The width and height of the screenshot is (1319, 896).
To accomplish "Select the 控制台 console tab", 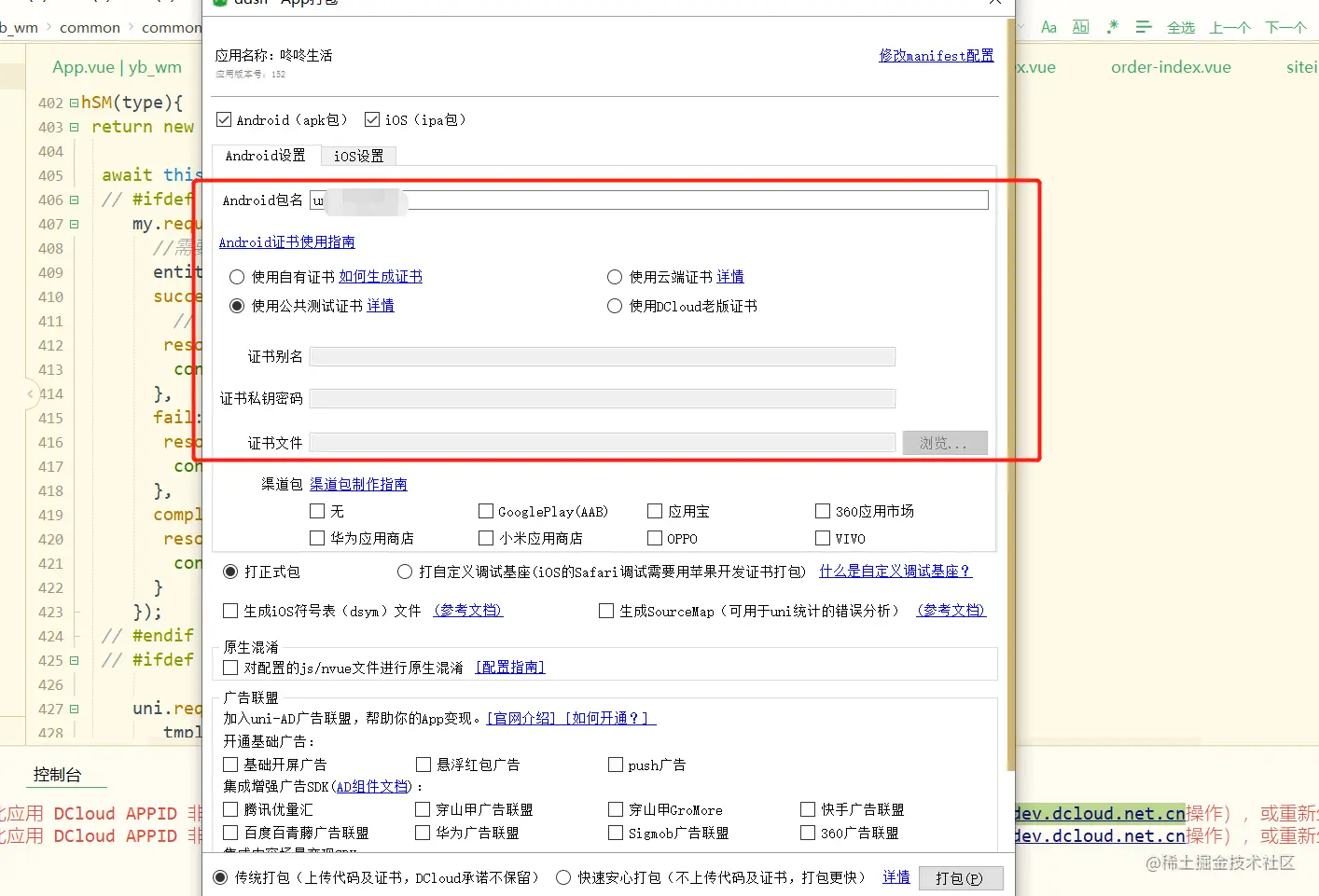I will (x=57, y=775).
